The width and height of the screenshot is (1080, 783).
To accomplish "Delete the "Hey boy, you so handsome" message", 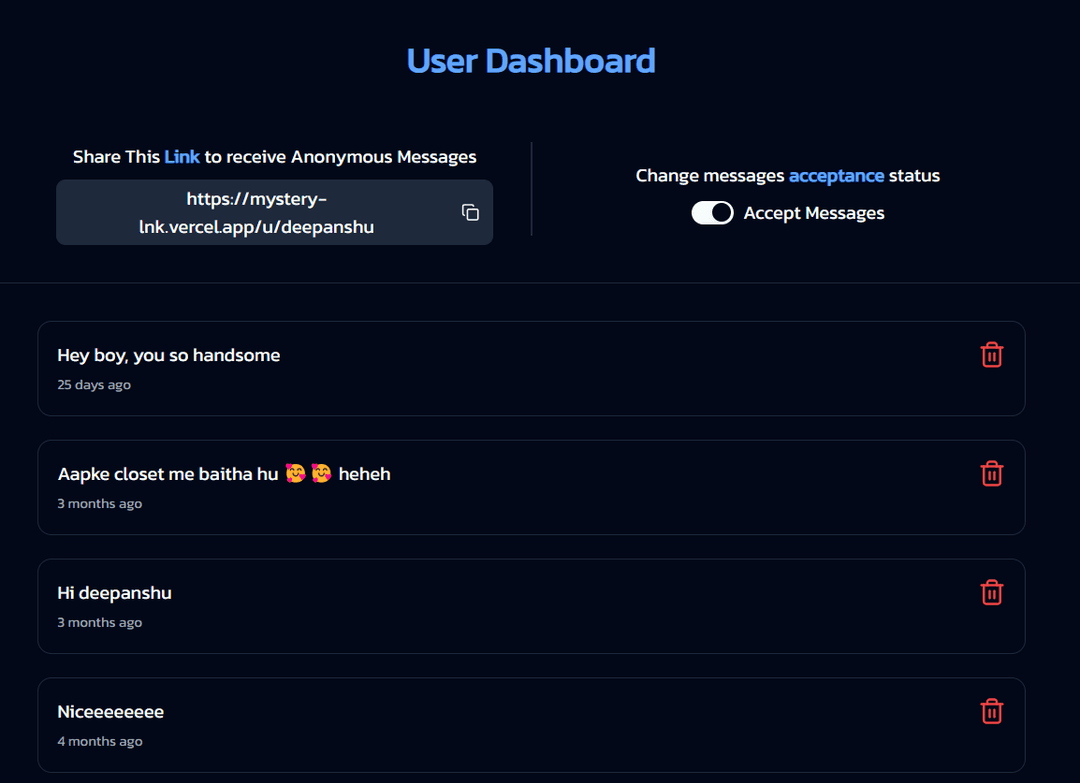I will tap(991, 355).
